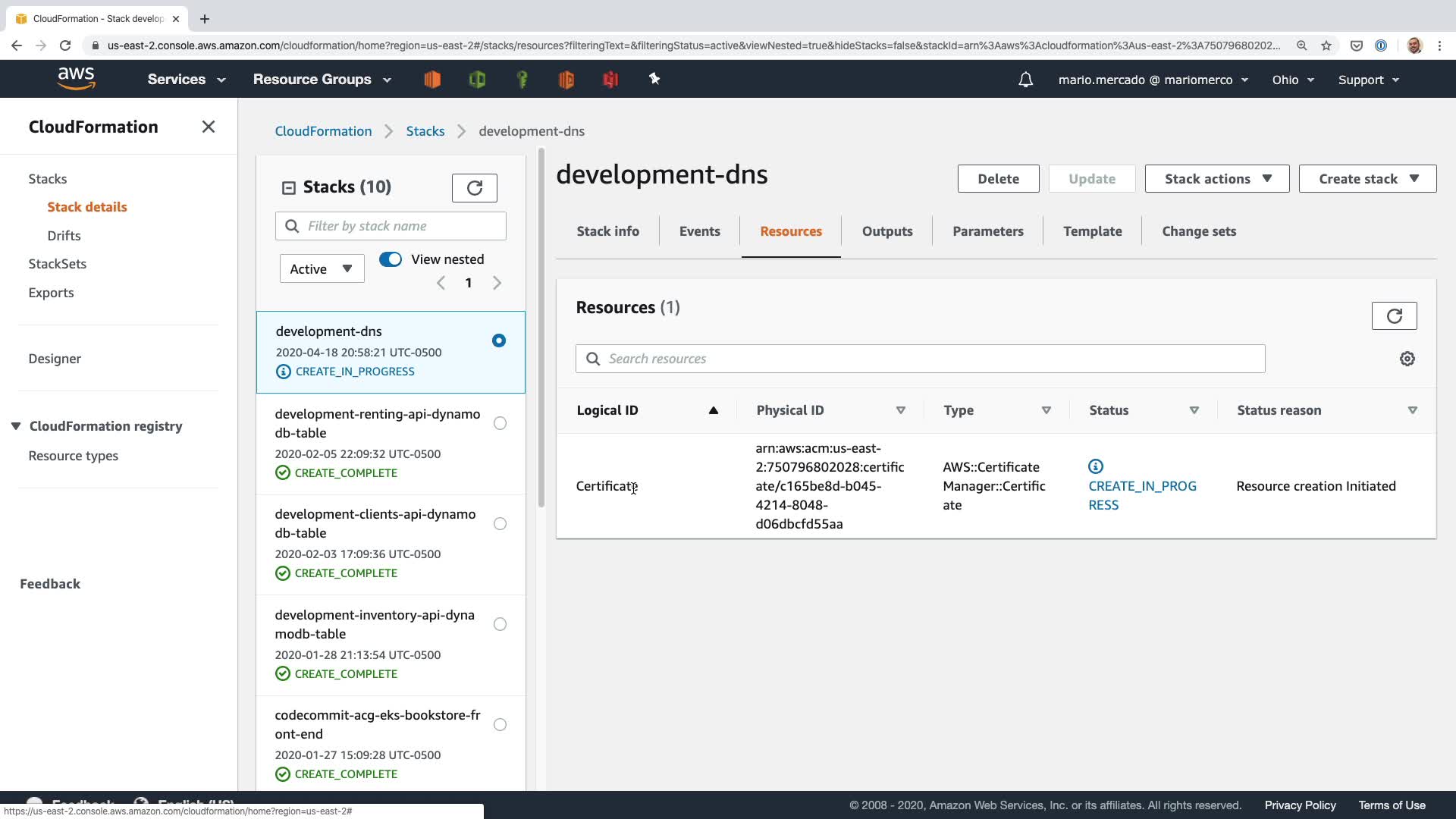Open the Template tab

[x=1092, y=231]
